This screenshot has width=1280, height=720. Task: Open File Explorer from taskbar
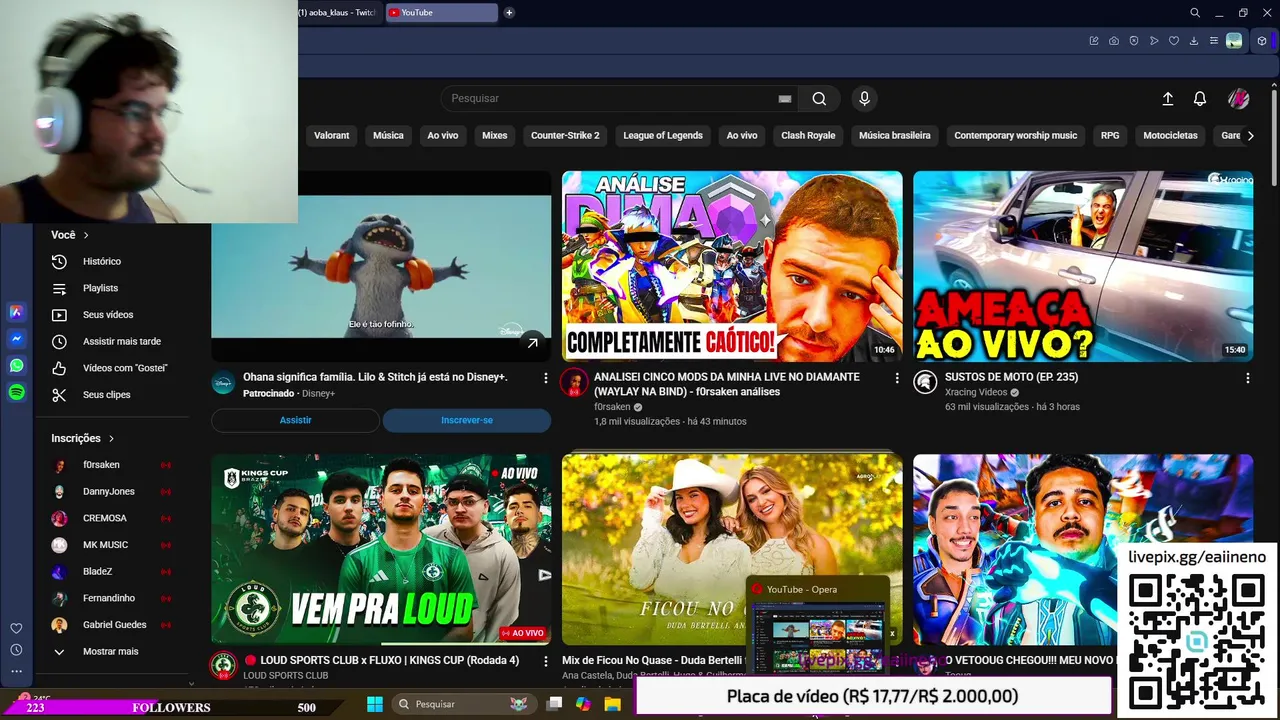[613, 704]
